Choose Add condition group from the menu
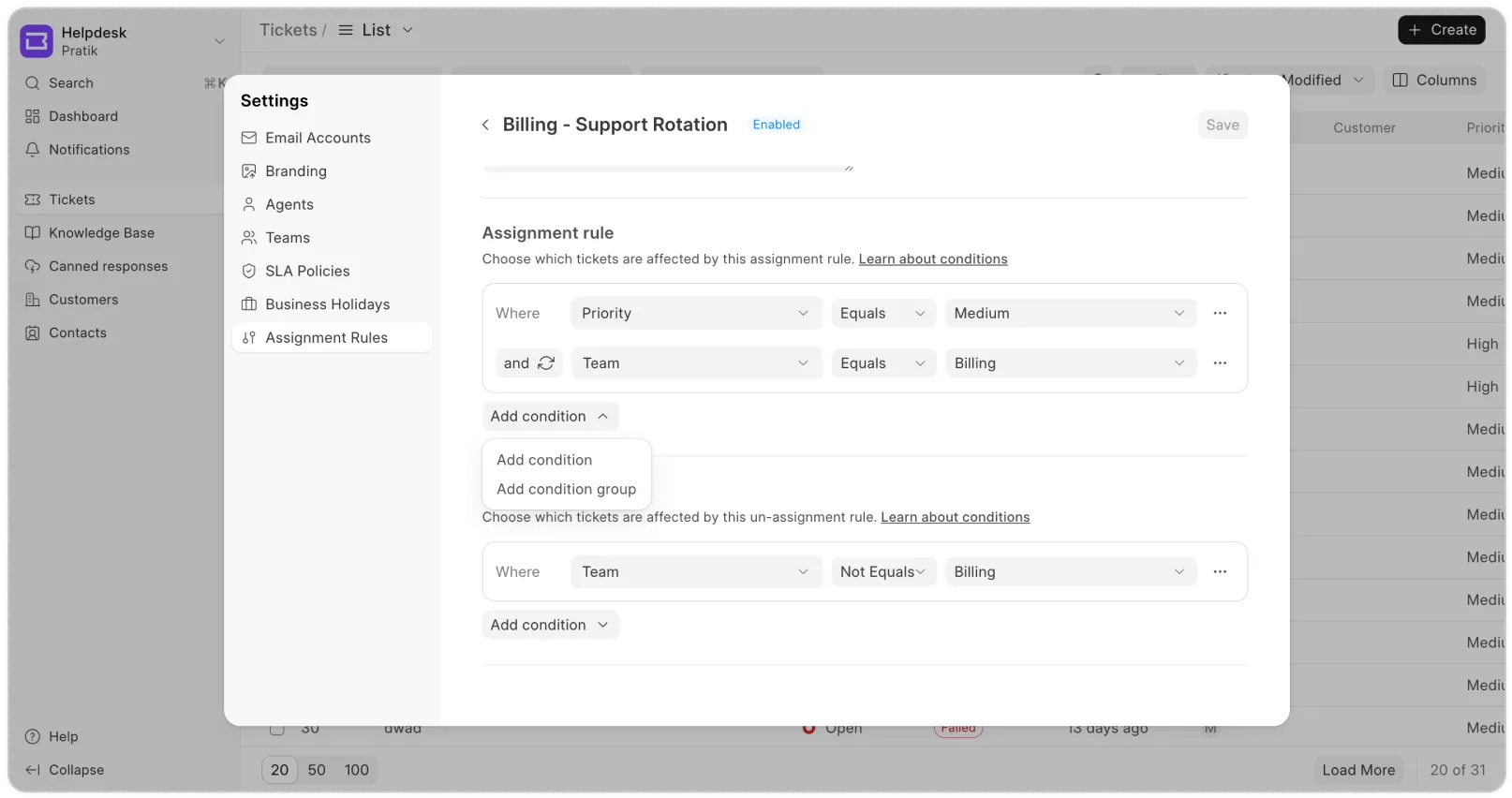The height and width of the screenshot is (798, 1512). tap(566, 489)
